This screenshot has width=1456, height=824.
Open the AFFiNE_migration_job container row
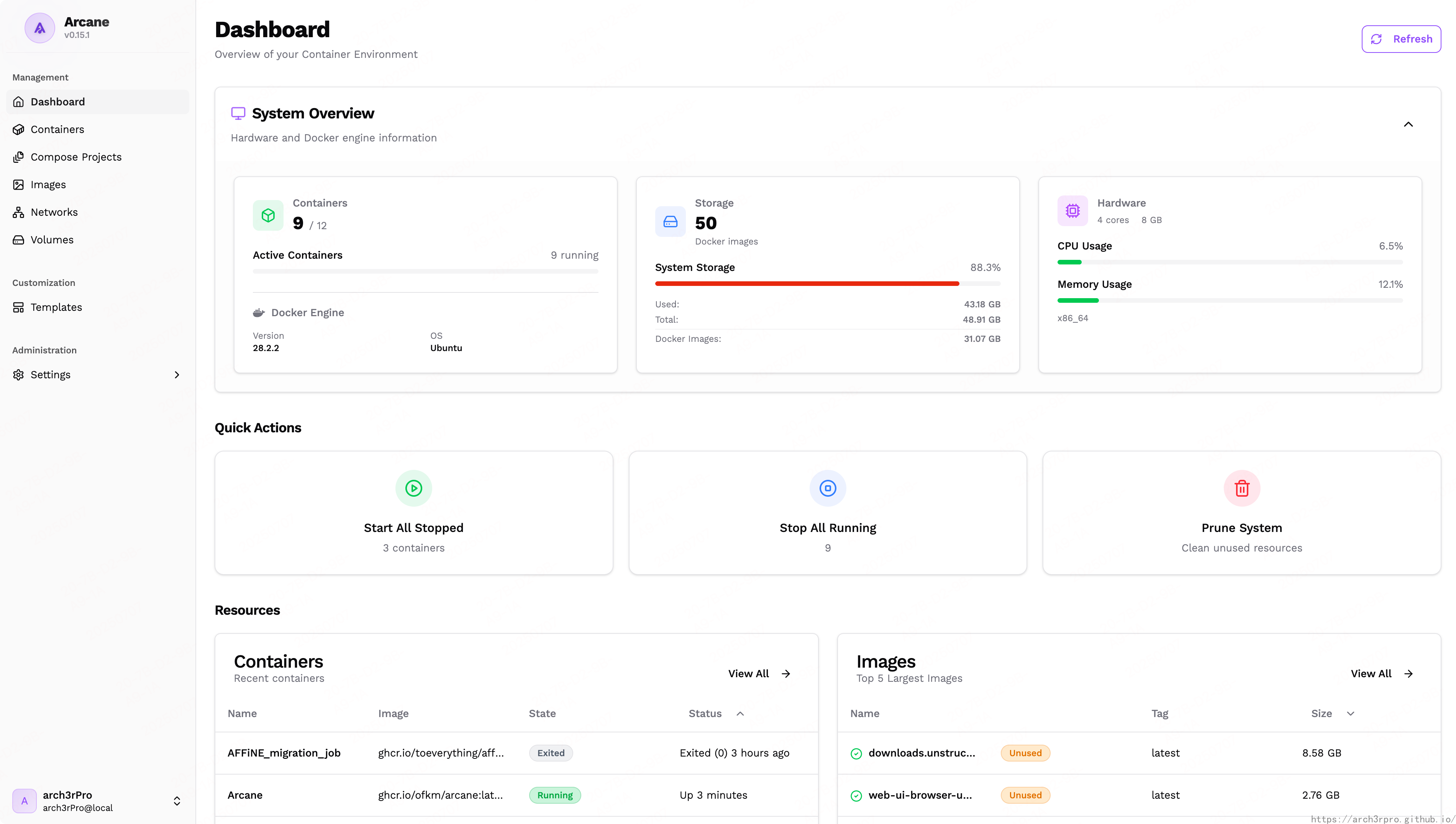point(284,753)
